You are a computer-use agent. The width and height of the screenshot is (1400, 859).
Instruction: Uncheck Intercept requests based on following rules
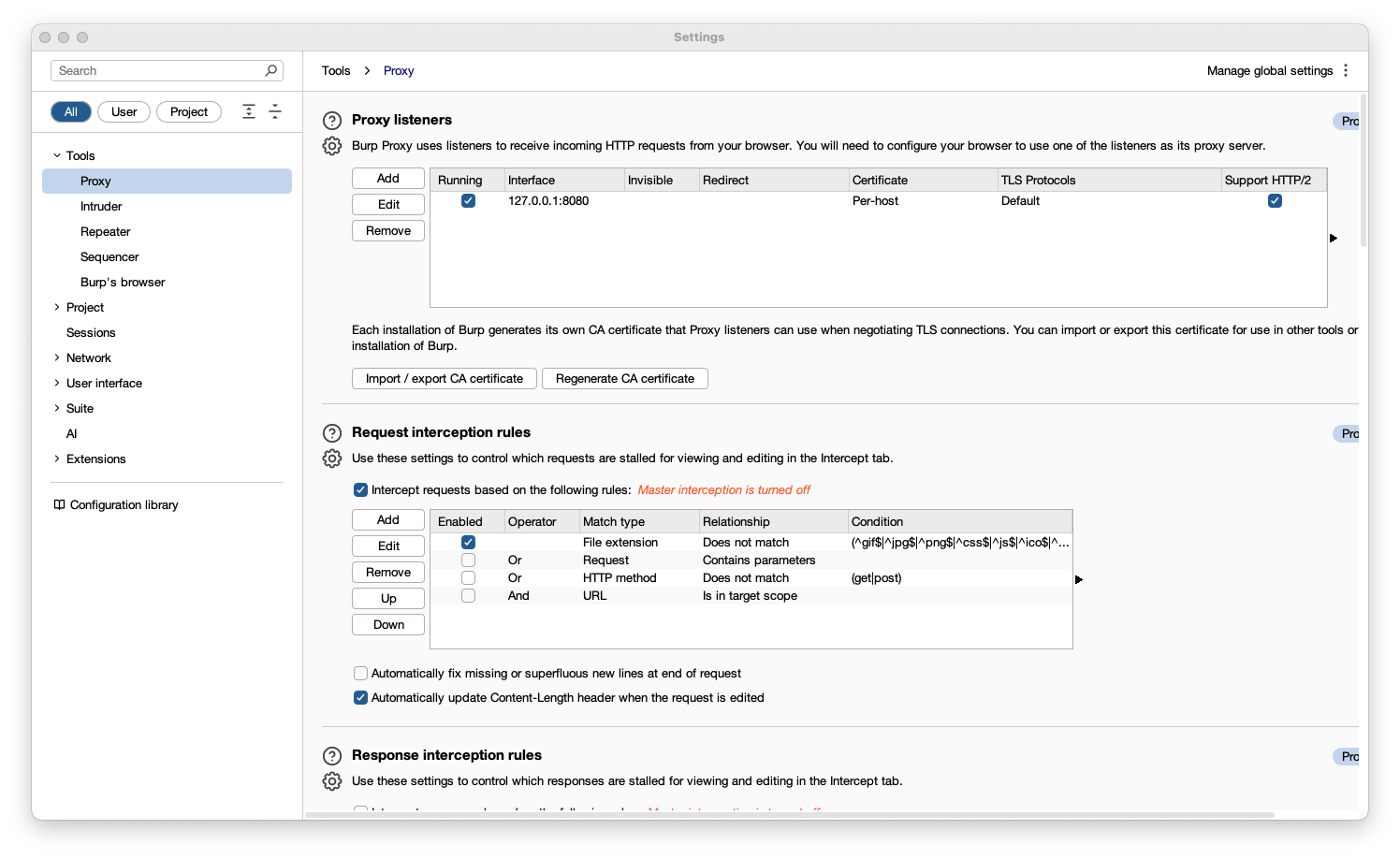[360, 489]
